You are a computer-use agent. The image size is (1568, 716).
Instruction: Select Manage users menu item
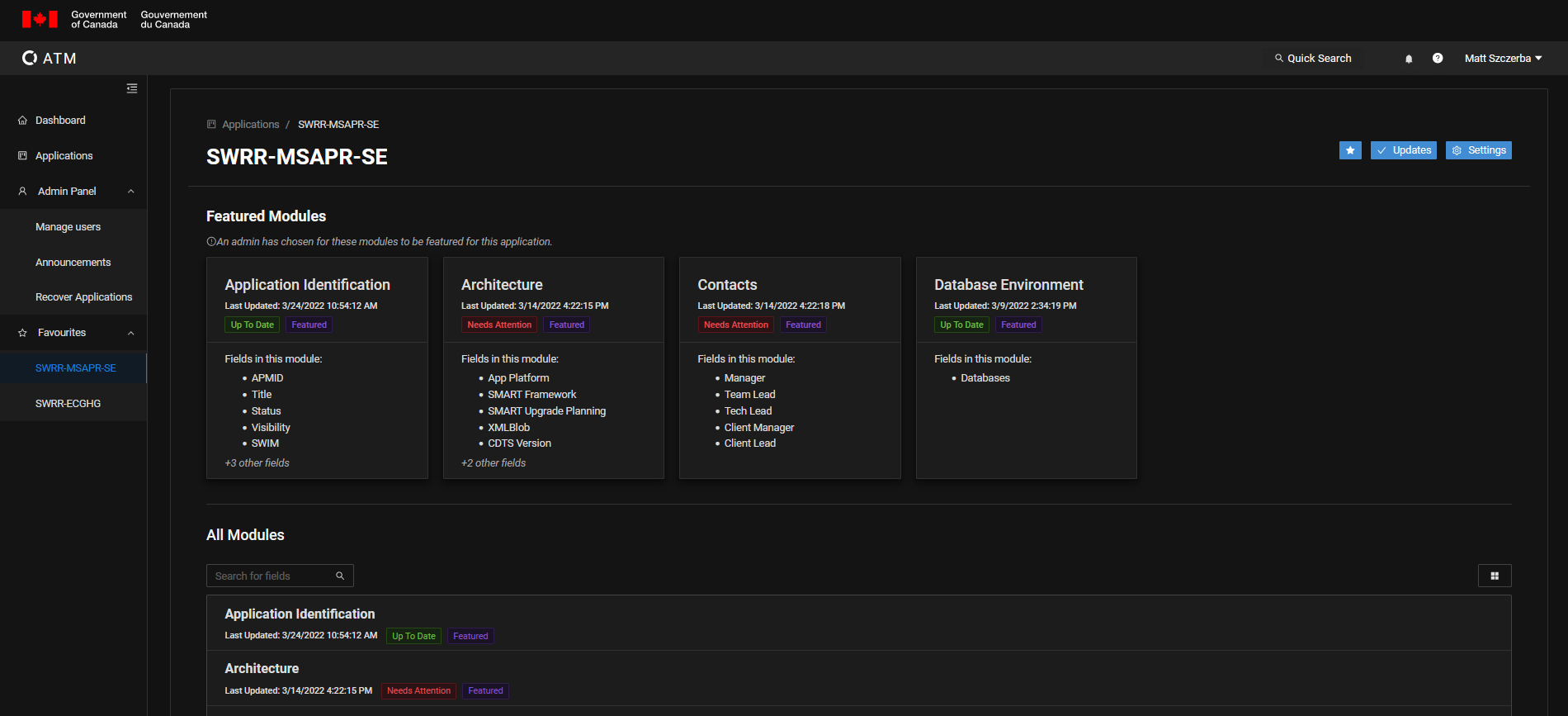tap(68, 227)
